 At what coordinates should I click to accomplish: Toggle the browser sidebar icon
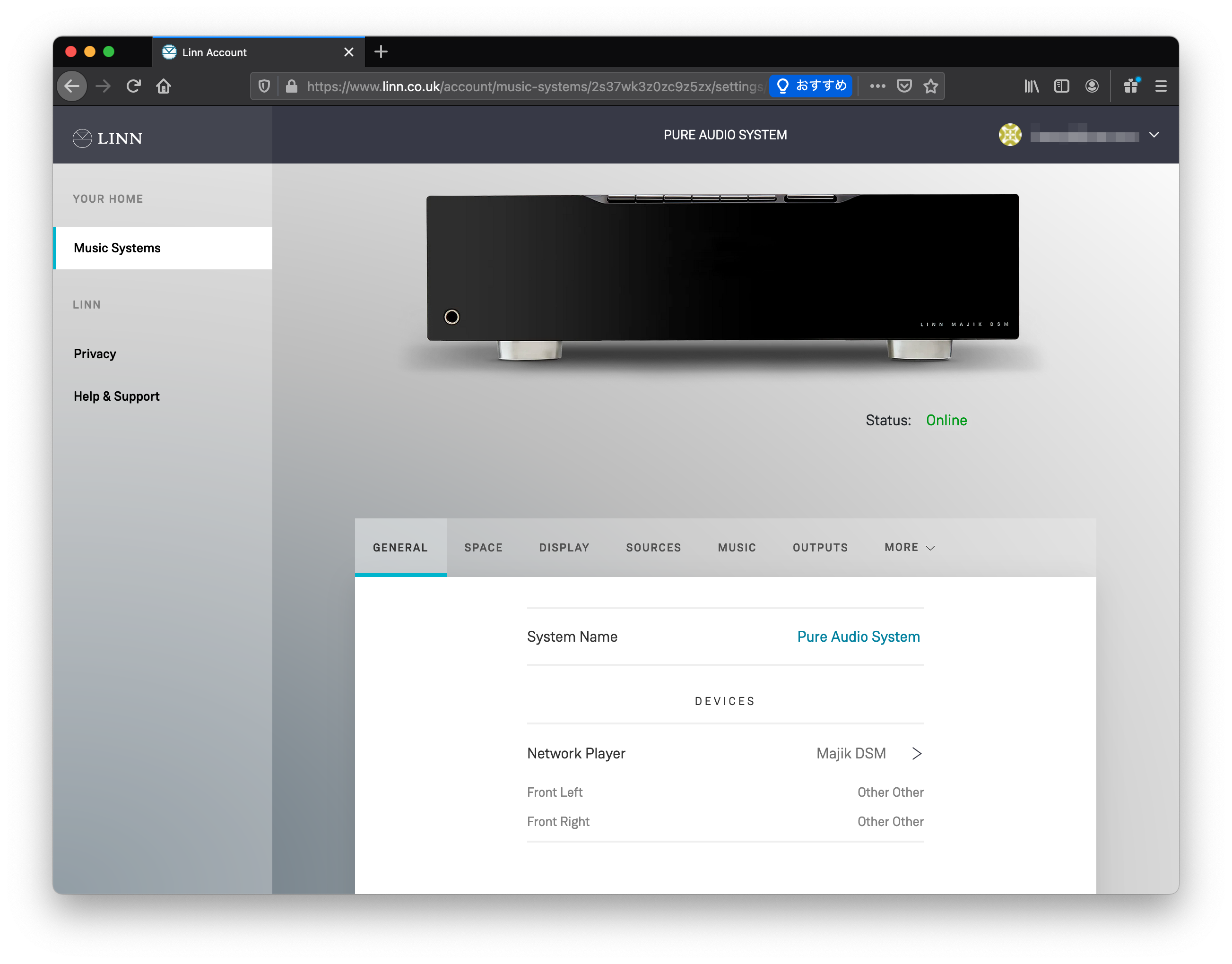(x=1061, y=86)
